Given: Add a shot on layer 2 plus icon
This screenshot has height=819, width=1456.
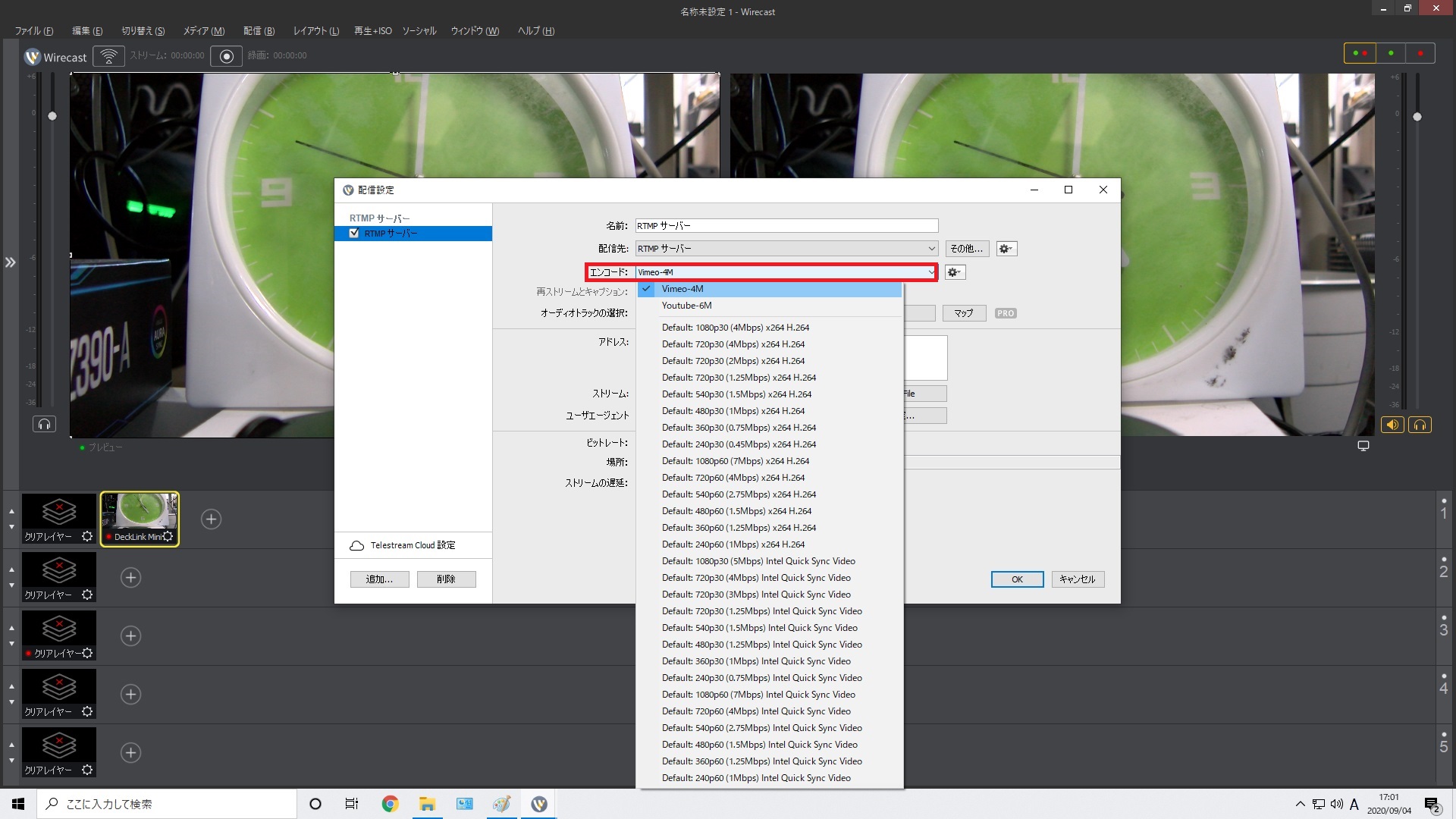Looking at the screenshot, I should click(130, 578).
